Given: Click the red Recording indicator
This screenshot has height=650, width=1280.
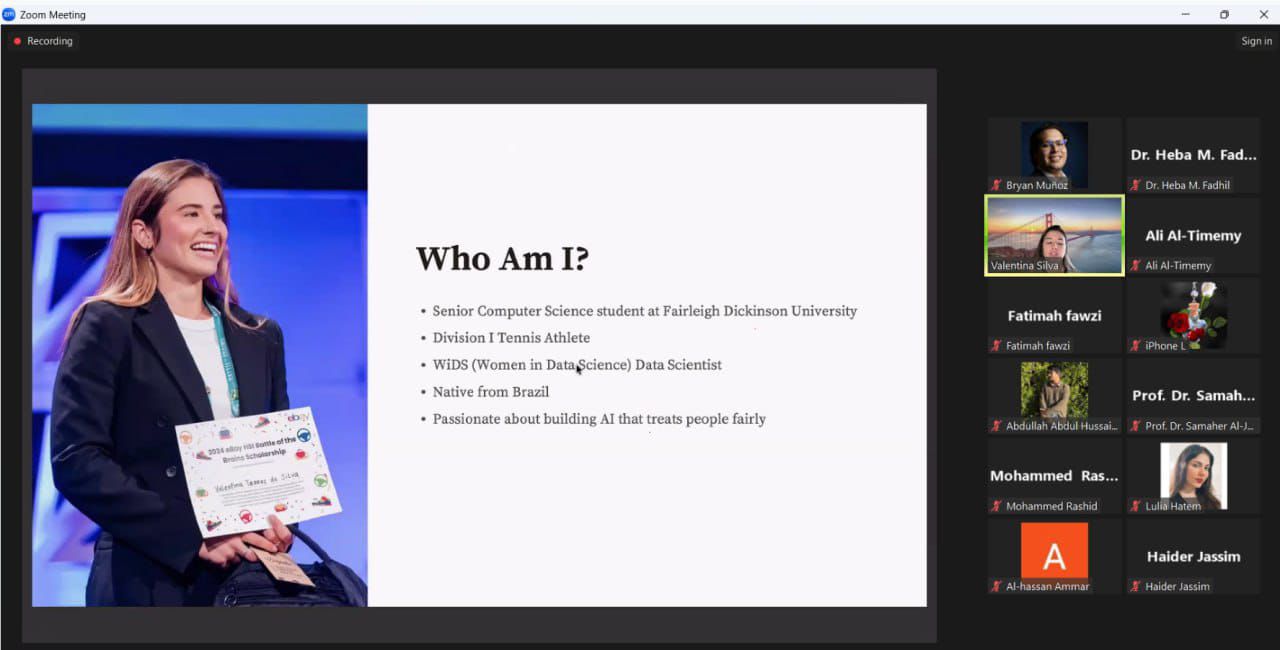Looking at the screenshot, I should (x=42, y=41).
